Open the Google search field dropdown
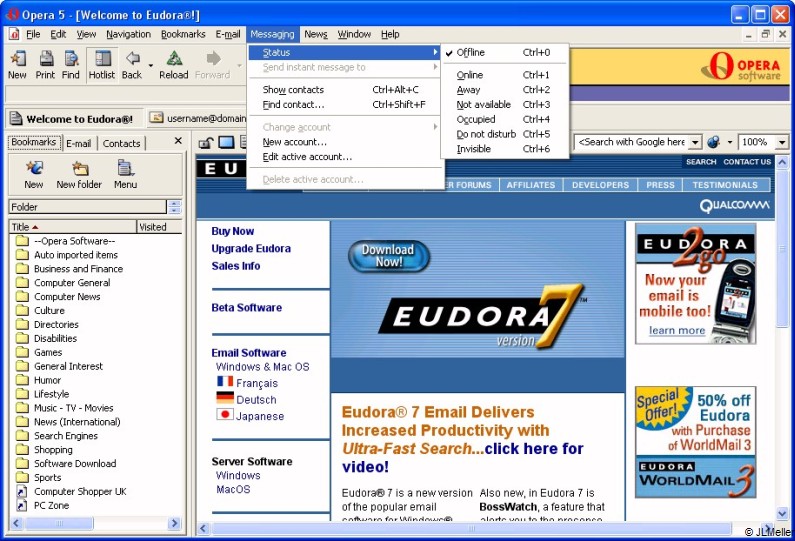The image size is (795, 541). click(696, 142)
